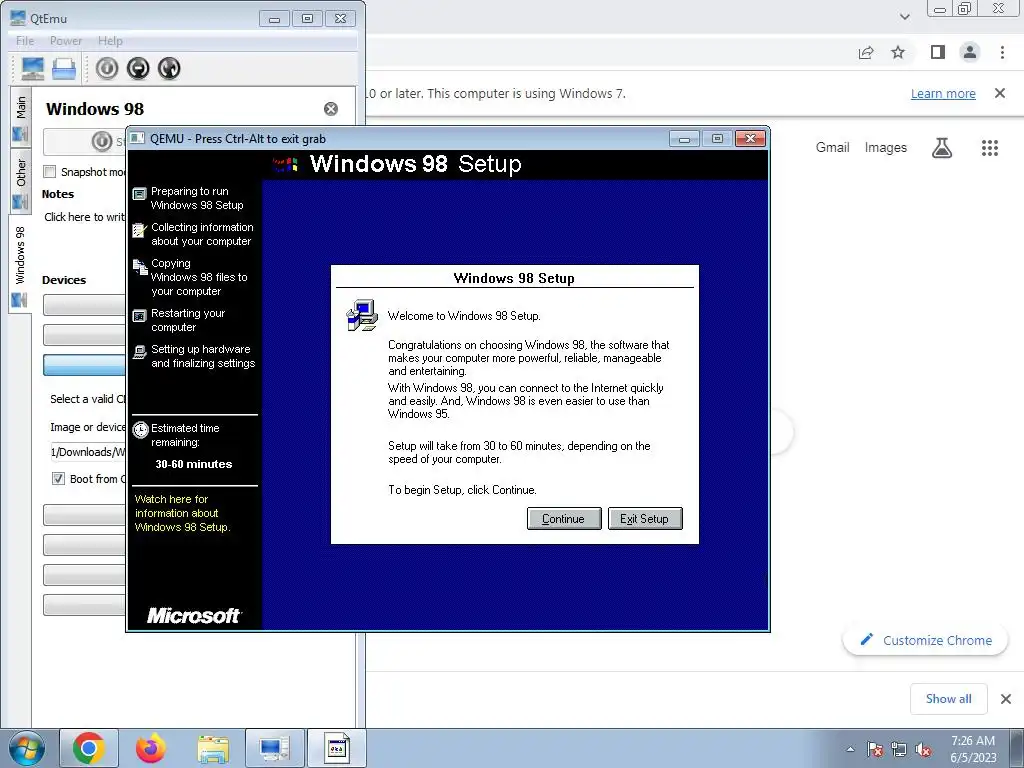
Task: Click Continue in Windows 98 Setup
Action: coord(564,519)
